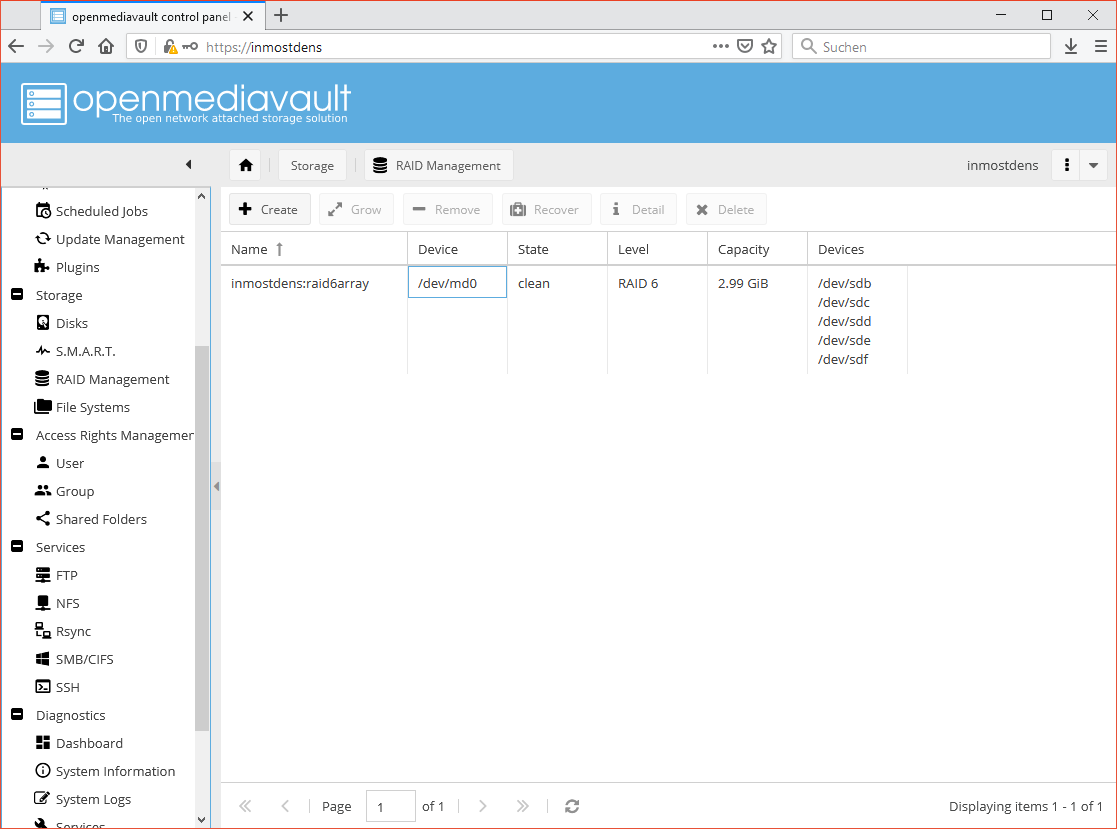Refresh the RAID array list
This screenshot has height=829, width=1117.
pos(571,806)
